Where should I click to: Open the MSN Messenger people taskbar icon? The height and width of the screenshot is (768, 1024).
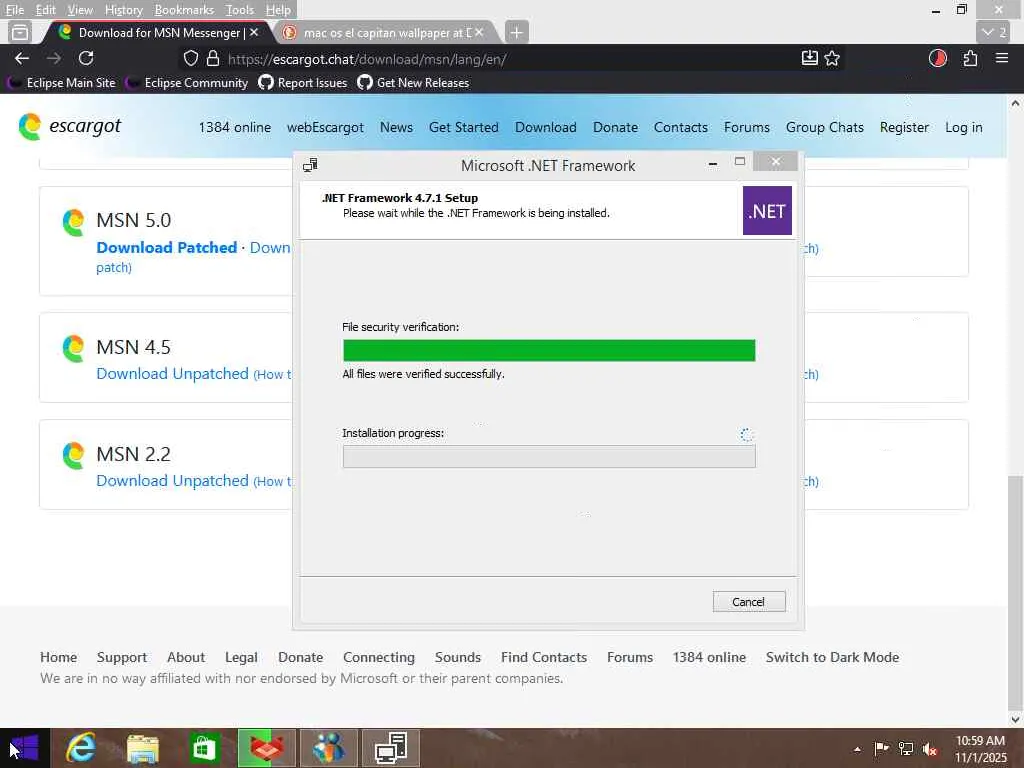coord(328,748)
